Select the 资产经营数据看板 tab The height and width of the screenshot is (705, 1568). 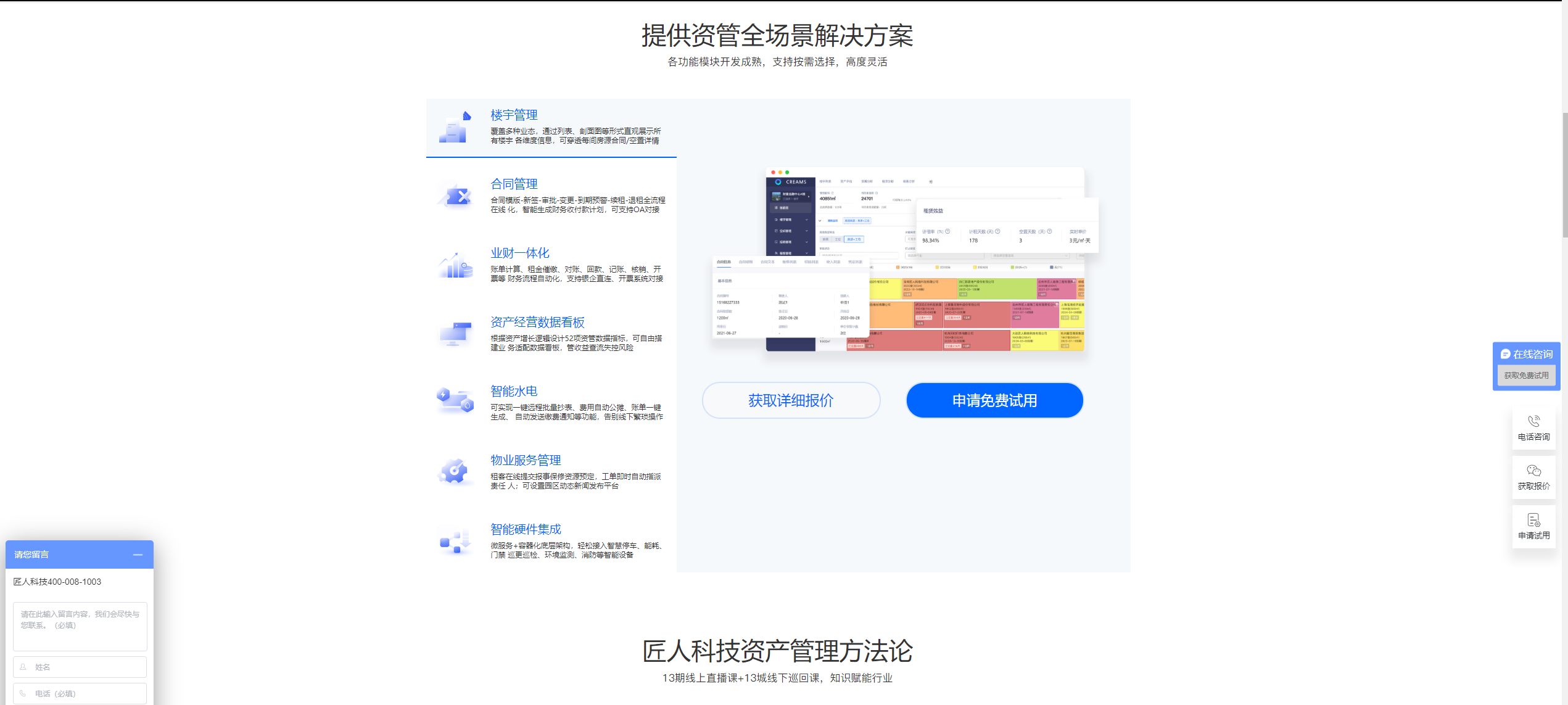click(551, 335)
